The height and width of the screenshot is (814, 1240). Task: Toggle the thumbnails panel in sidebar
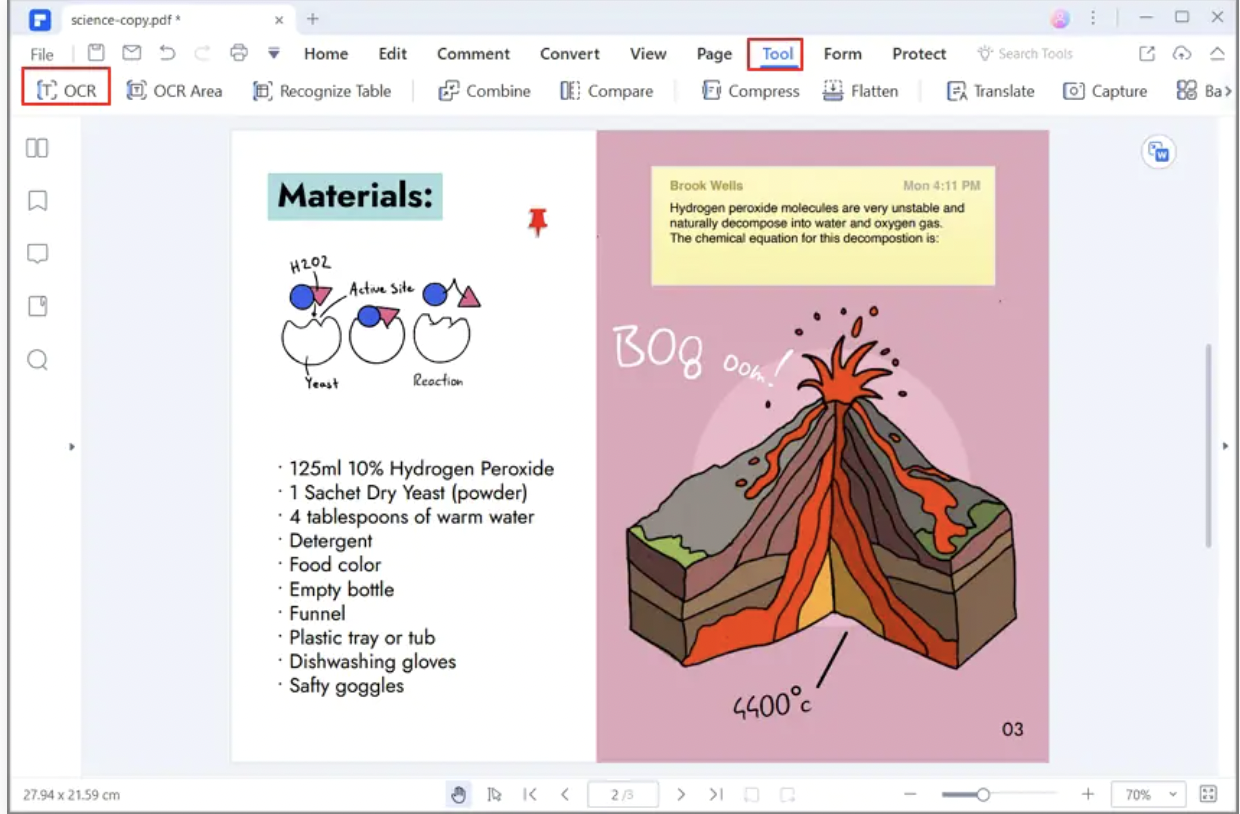(x=37, y=148)
